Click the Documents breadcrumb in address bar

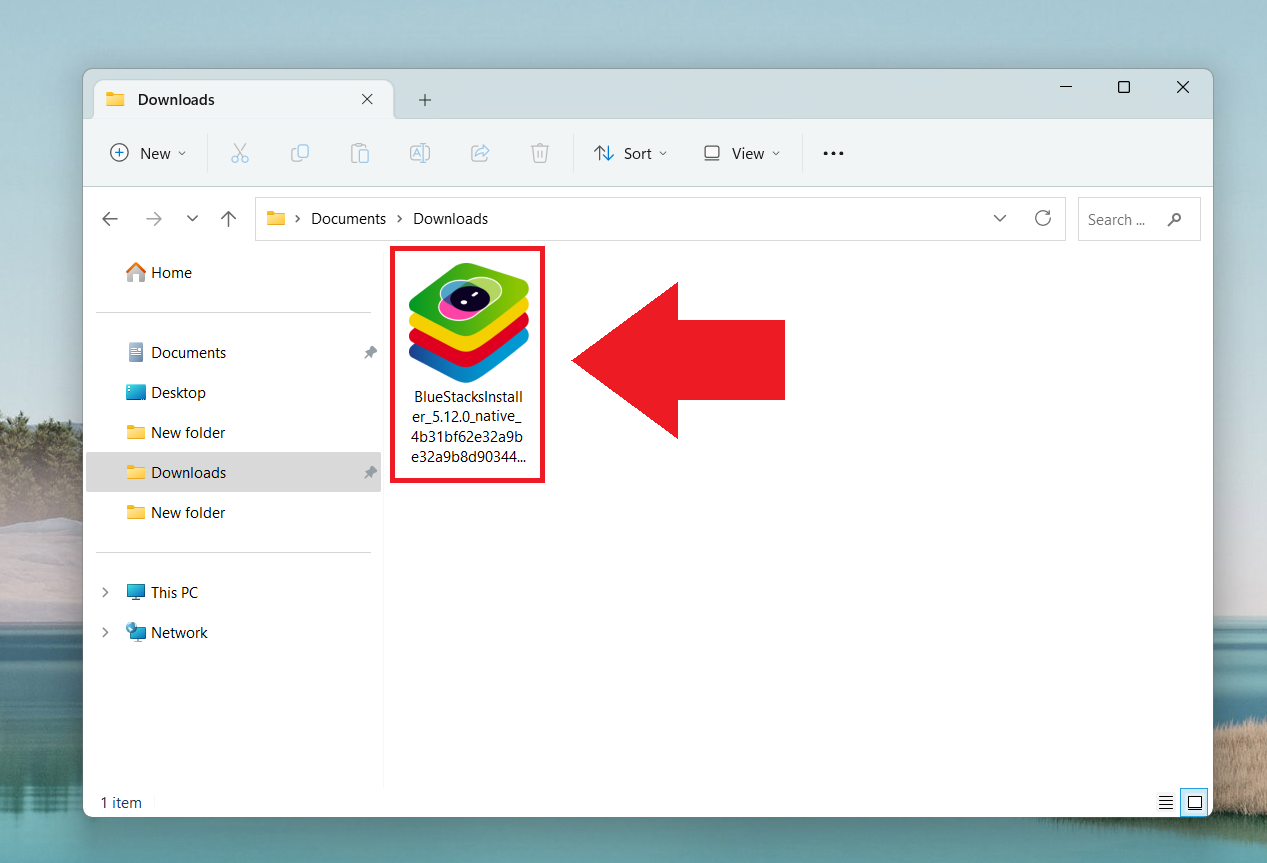click(x=348, y=219)
